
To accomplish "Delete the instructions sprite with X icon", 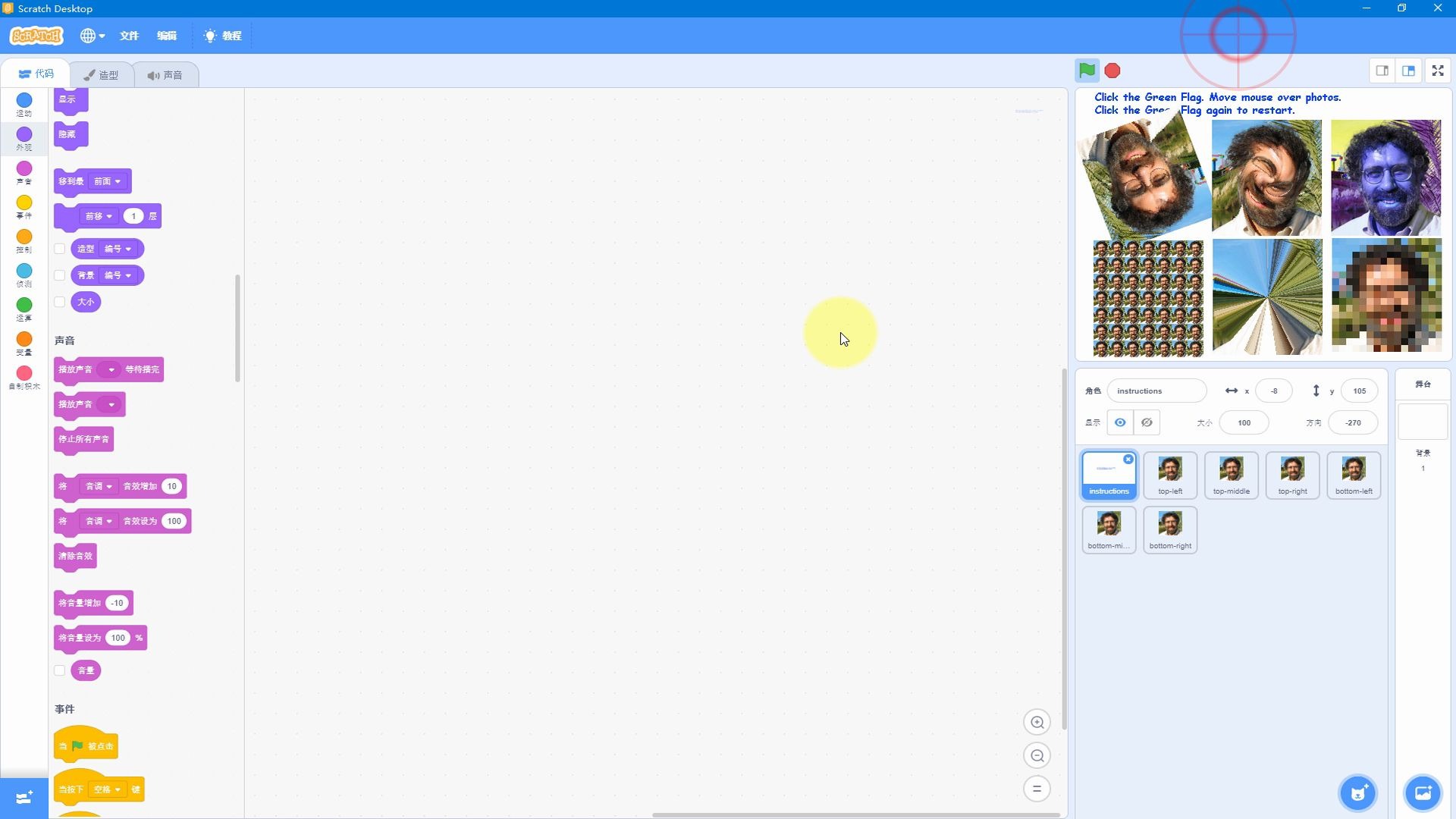I will (x=1128, y=460).
